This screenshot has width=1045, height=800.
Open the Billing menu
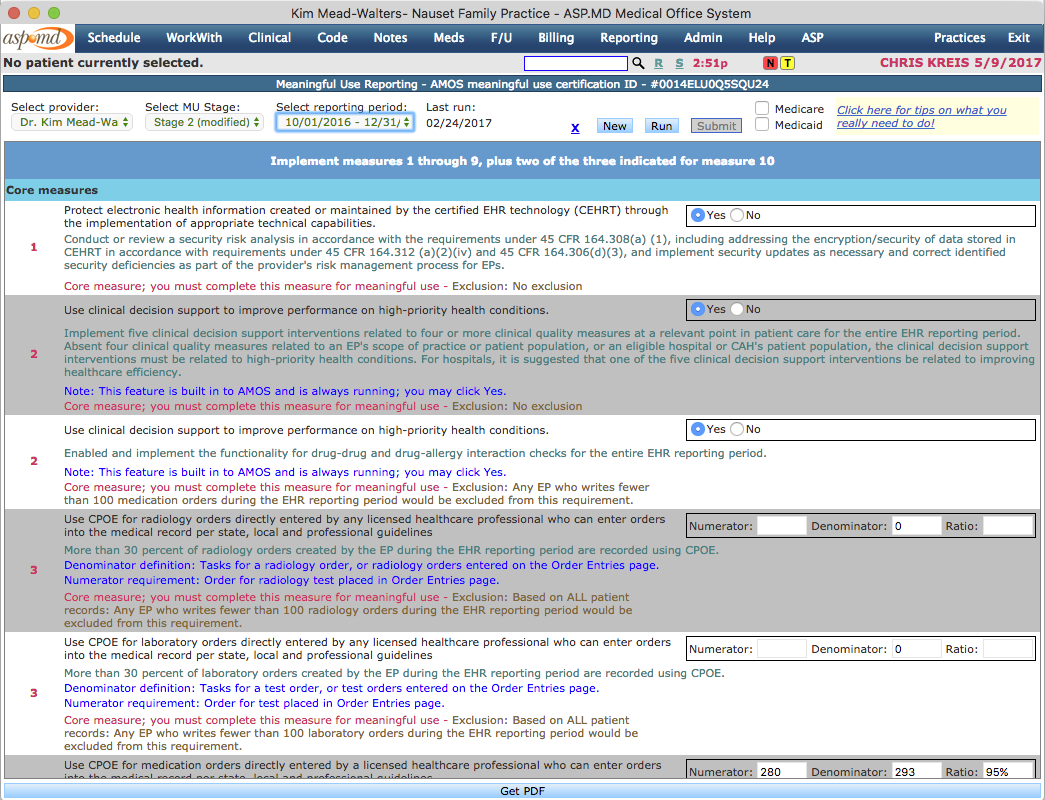click(x=556, y=38)
